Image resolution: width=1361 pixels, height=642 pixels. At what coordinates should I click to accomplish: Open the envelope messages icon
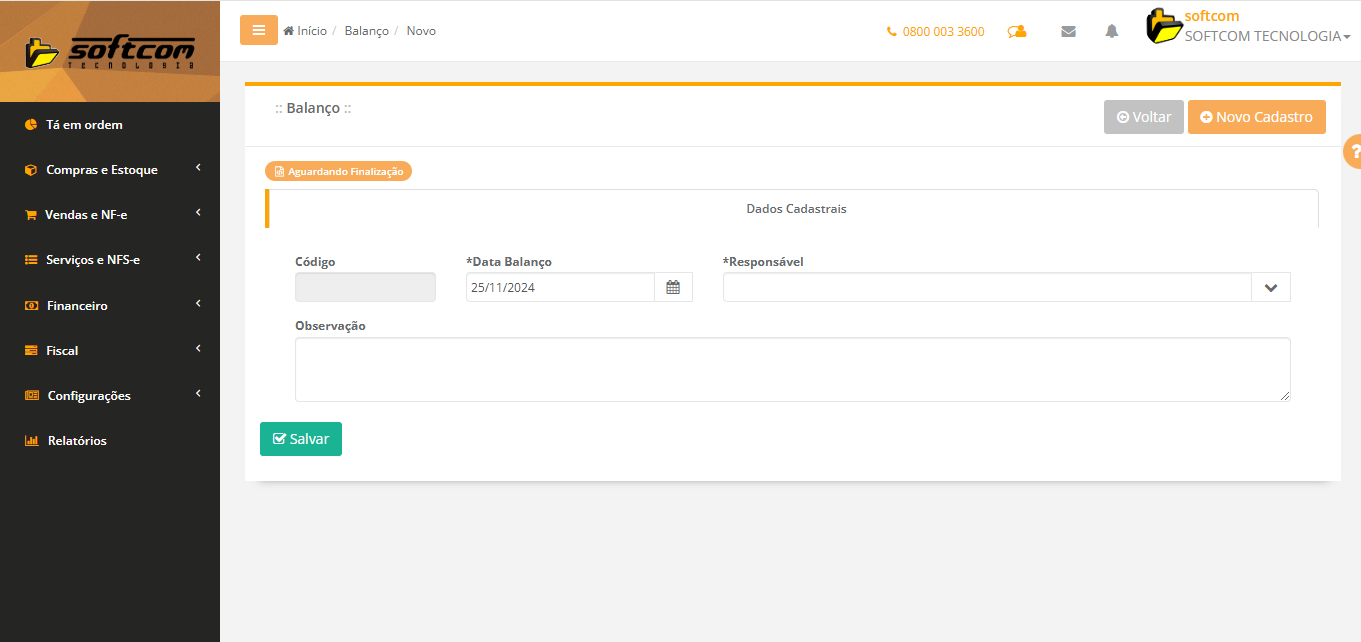coord(1068,31)
